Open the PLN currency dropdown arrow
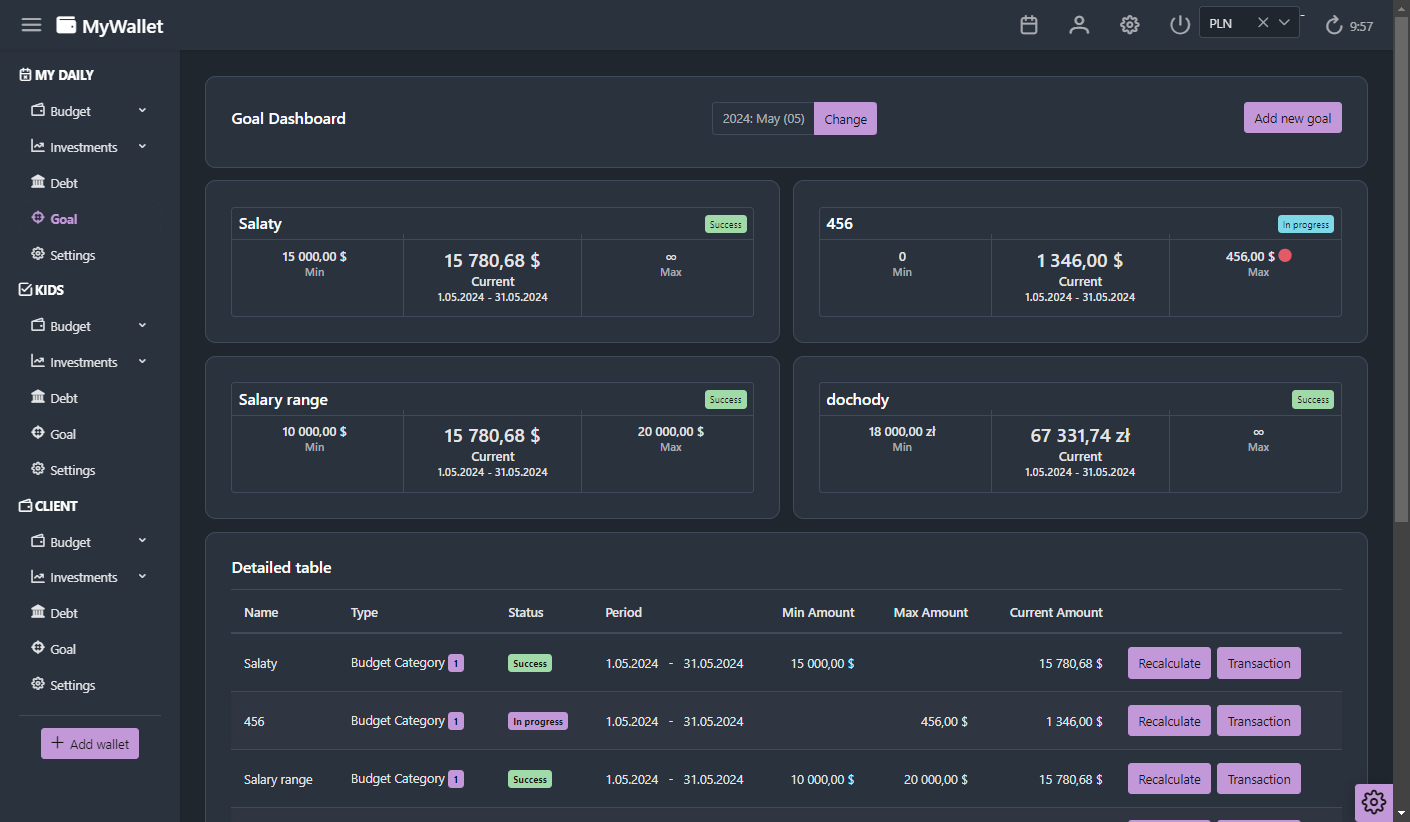The width and height of the screenshot is (1410, 822). pos(1285,23)
